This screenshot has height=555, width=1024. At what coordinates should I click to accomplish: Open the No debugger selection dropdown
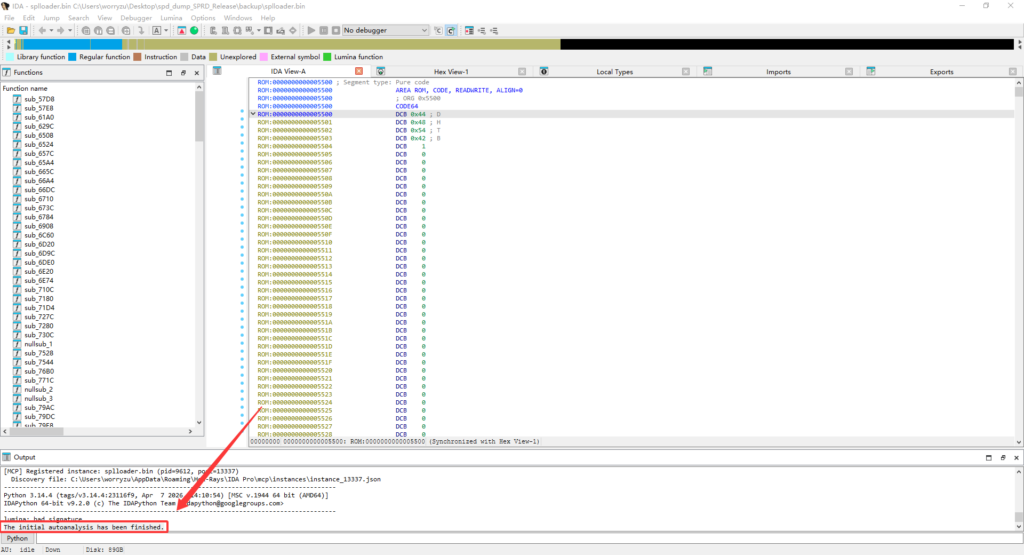tap(386, 31)
